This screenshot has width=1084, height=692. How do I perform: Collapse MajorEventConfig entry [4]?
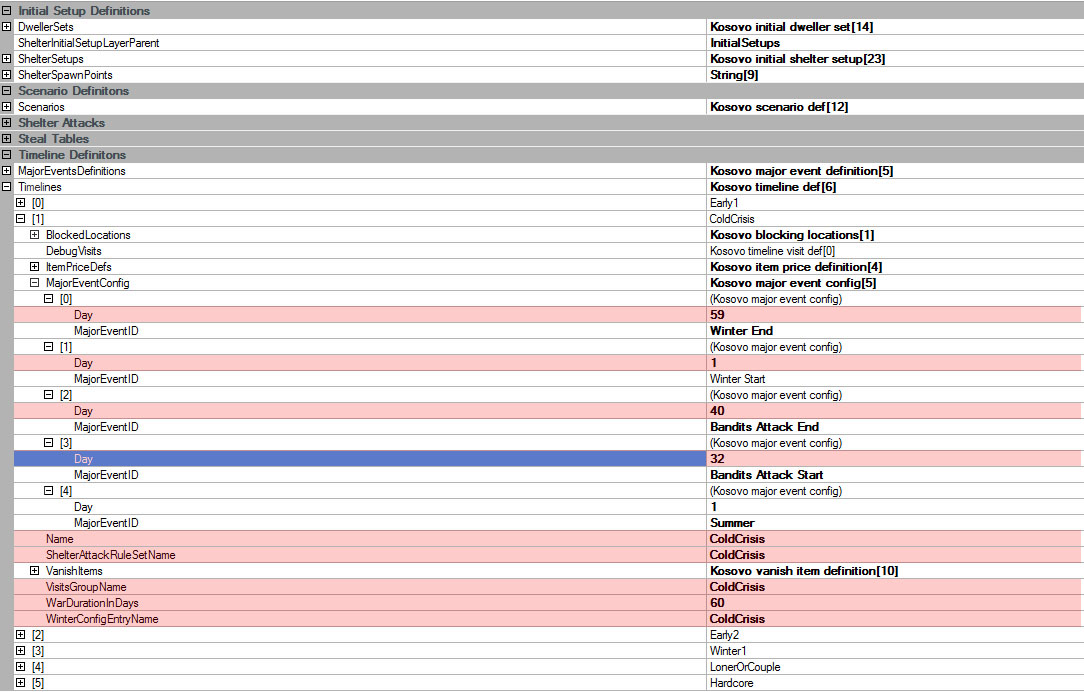(48, 491)
